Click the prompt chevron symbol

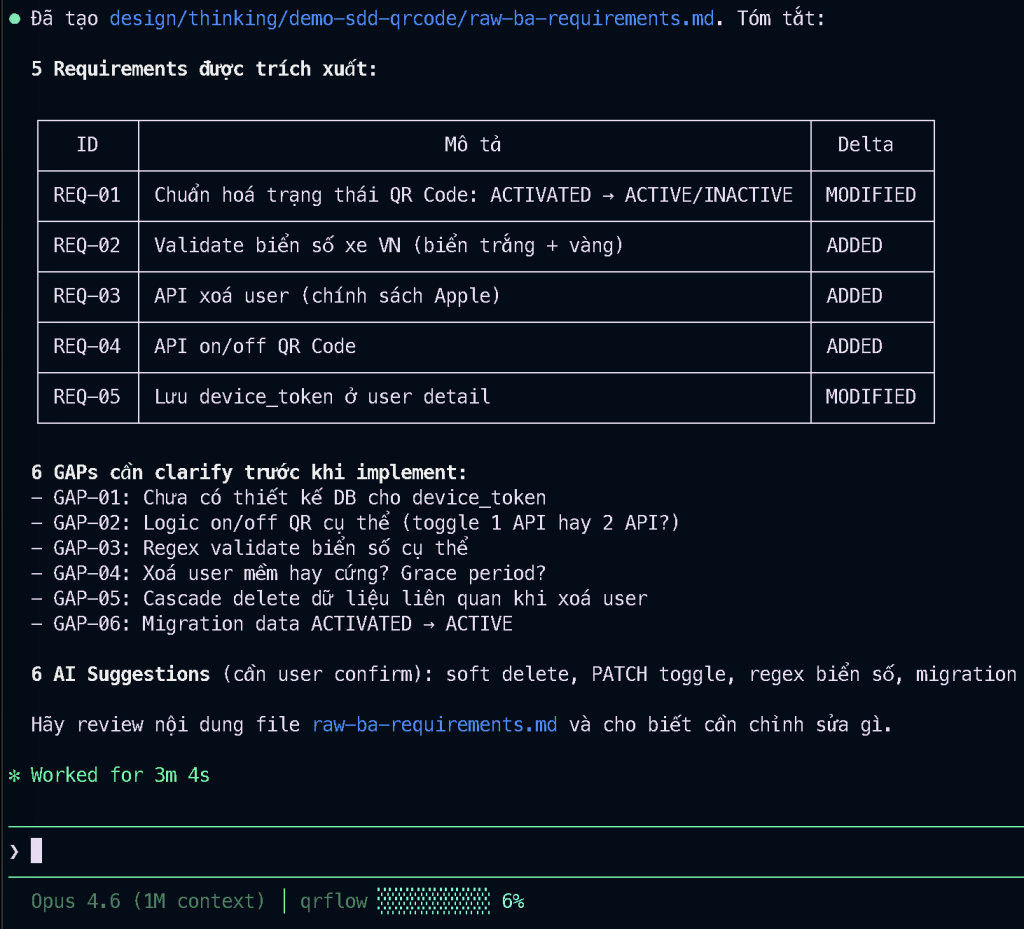point(14,851)
